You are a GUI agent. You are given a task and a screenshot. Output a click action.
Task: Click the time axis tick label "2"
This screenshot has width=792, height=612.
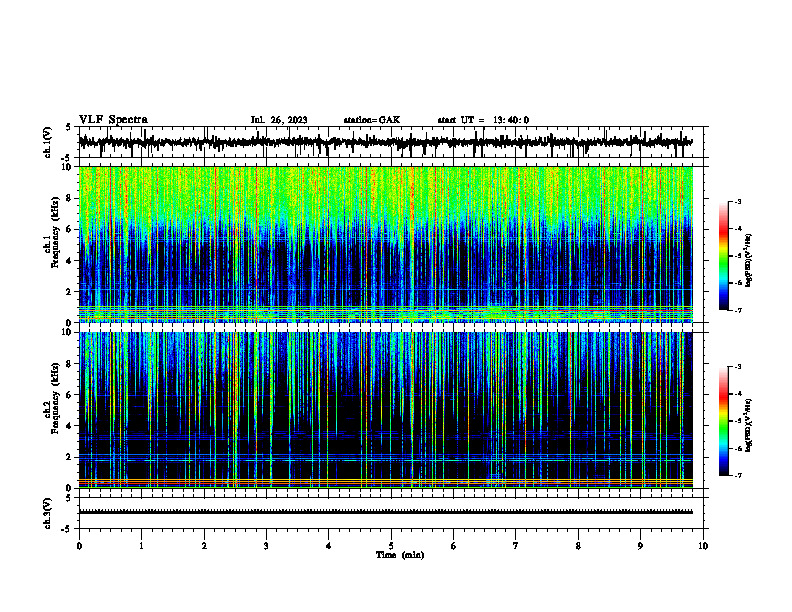coord(204,546)
